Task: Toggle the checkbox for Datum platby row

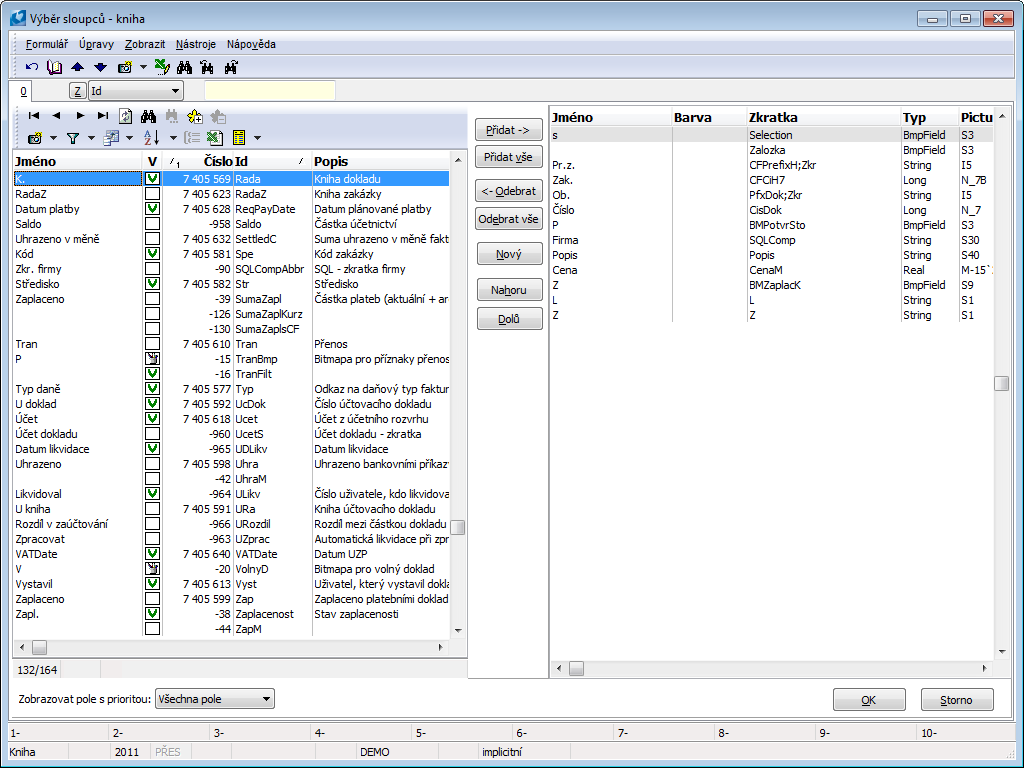Action: (x=152, y=209)
